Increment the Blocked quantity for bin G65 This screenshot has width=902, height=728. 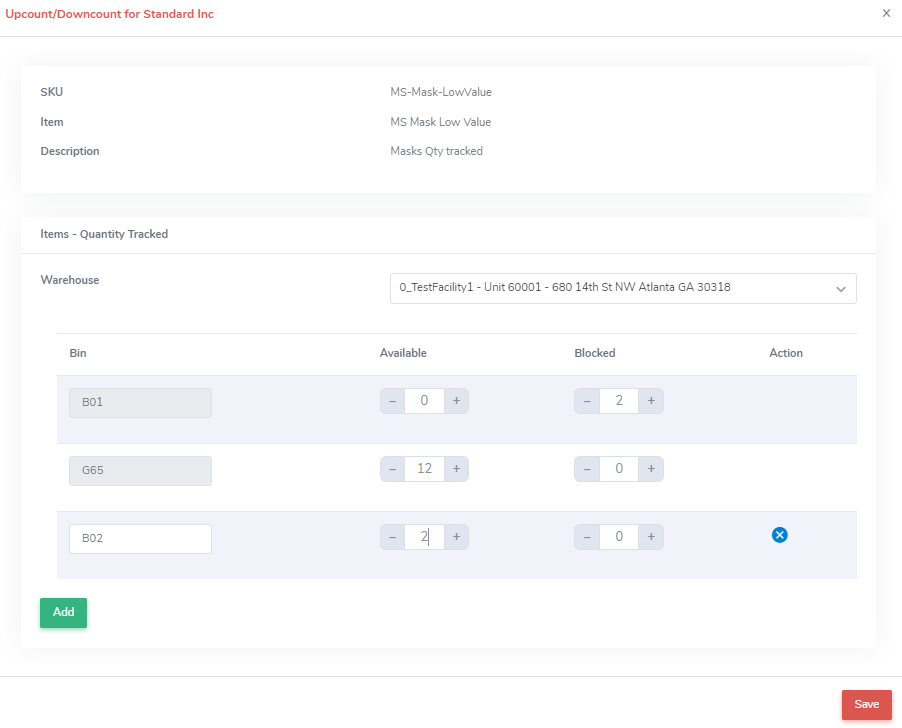(x=651, y=468)
